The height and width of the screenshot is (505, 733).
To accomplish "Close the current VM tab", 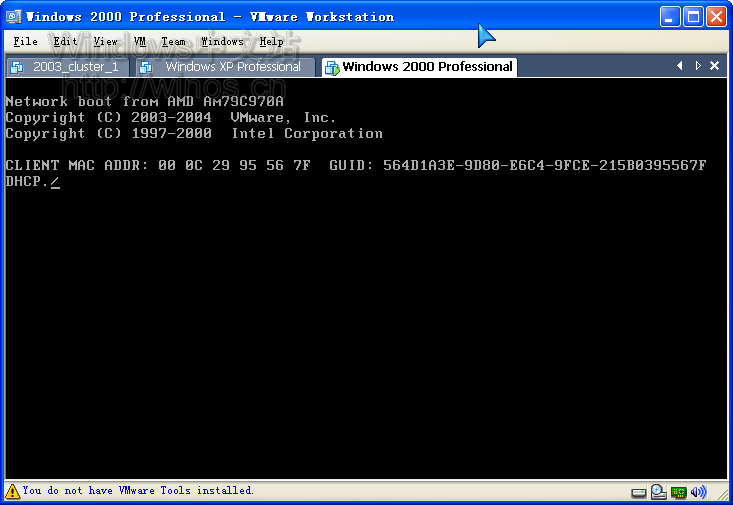I will (714, 66).
